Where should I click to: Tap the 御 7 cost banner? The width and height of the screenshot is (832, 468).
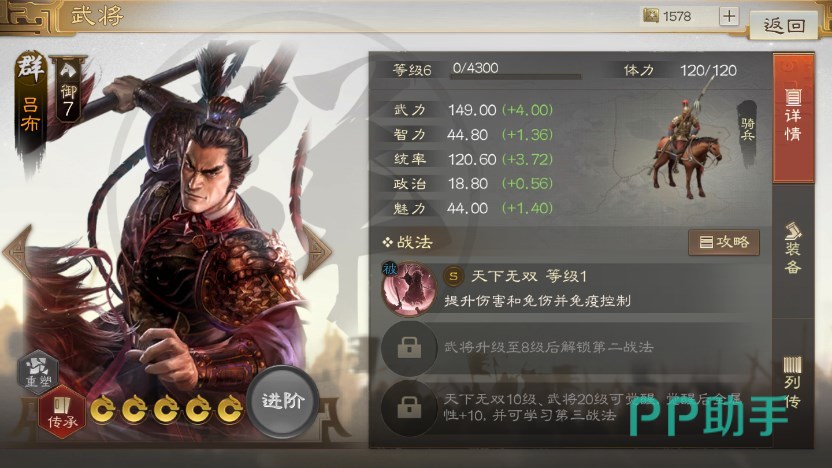[68, 89]
